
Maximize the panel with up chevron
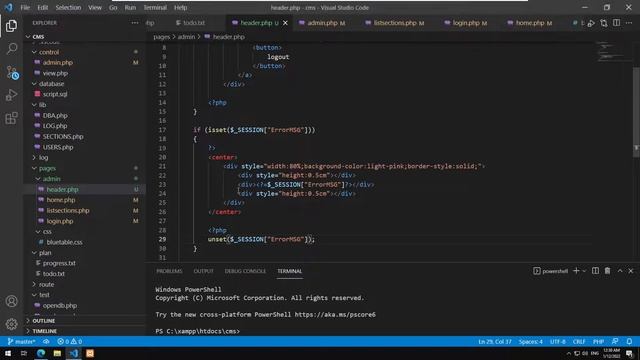[620, 271]
